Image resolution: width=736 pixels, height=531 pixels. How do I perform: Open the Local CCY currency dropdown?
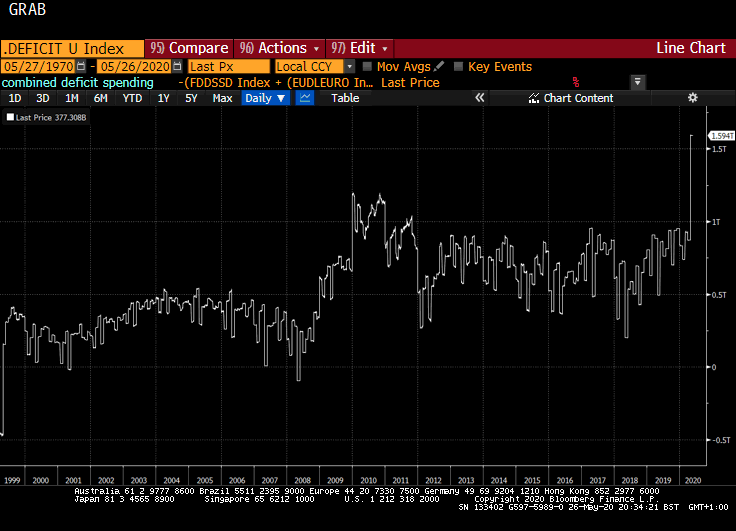(349, 66)
